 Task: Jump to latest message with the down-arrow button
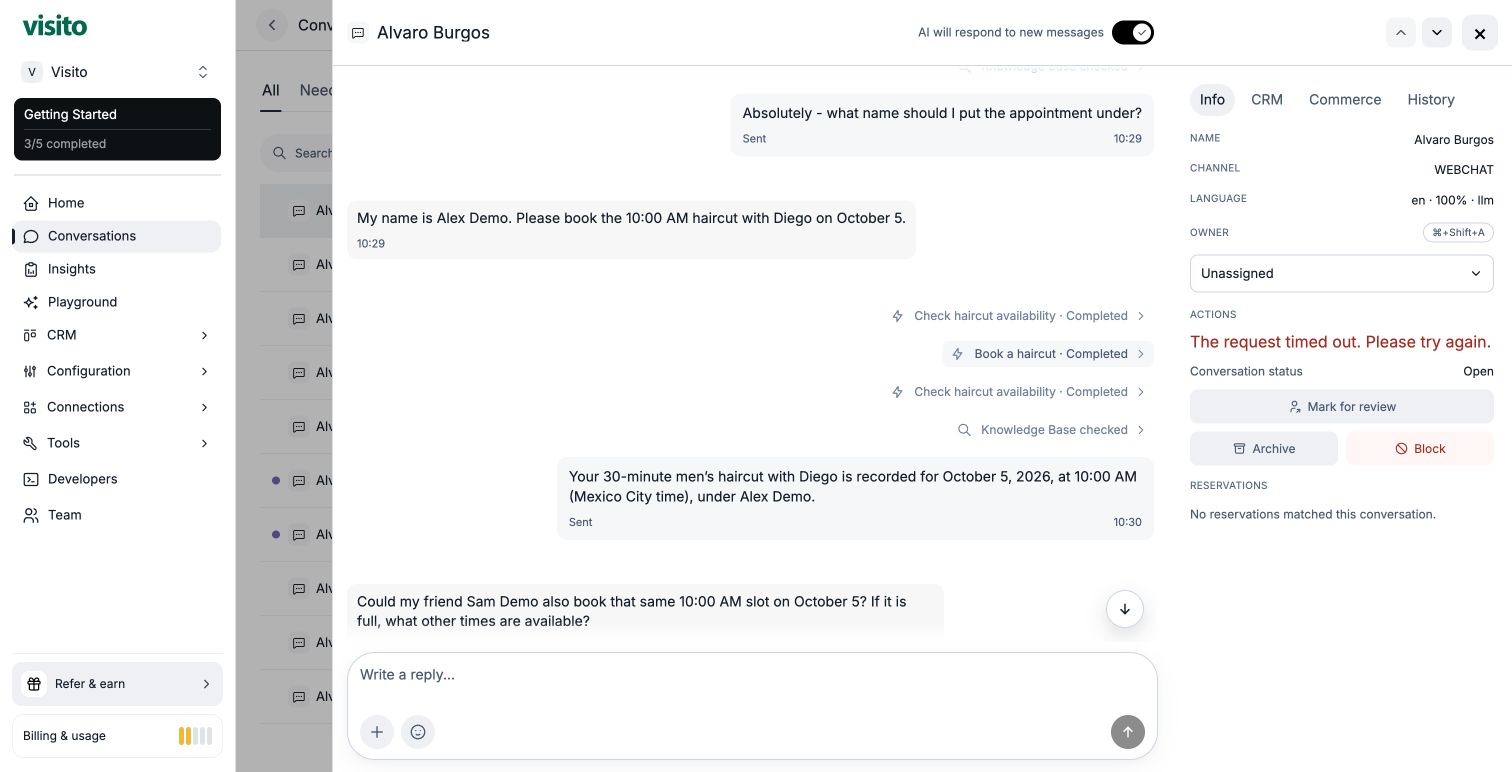point(1125,609)
